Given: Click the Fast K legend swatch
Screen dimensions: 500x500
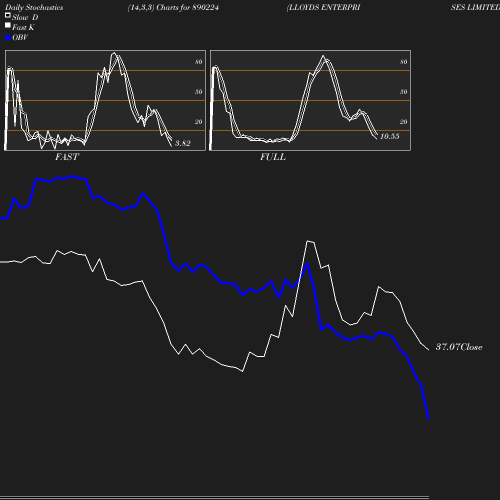Looking at the screenshot, I should [x=8, y=25].
